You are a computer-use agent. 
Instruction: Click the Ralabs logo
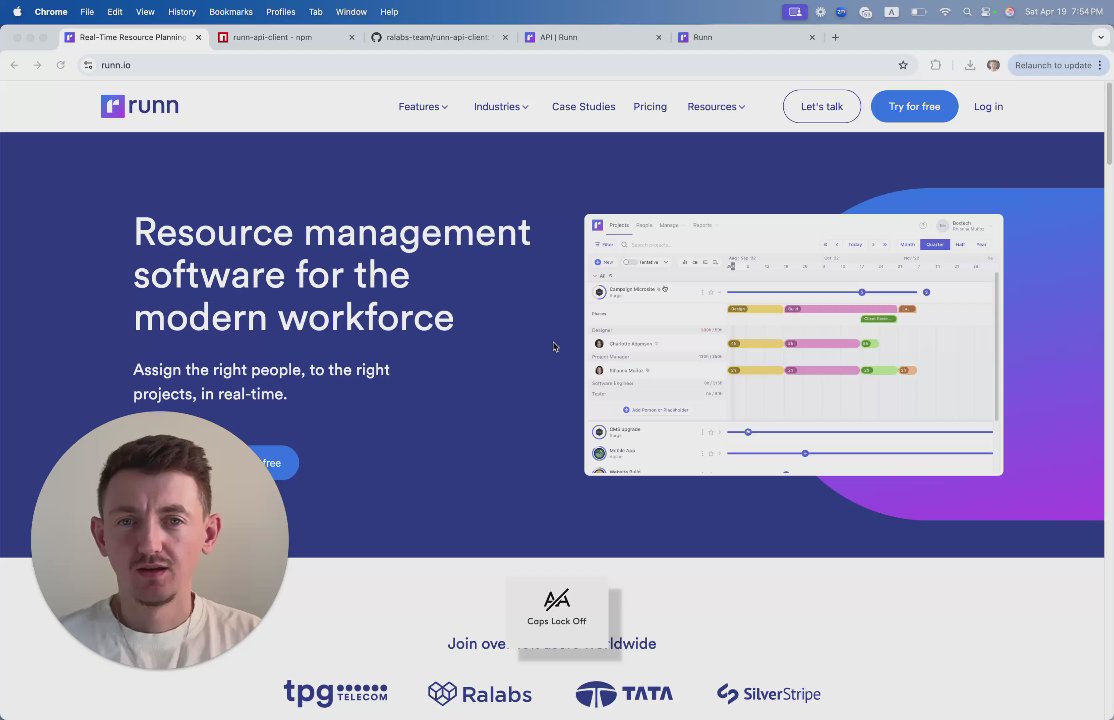click(x=480, y=694)
